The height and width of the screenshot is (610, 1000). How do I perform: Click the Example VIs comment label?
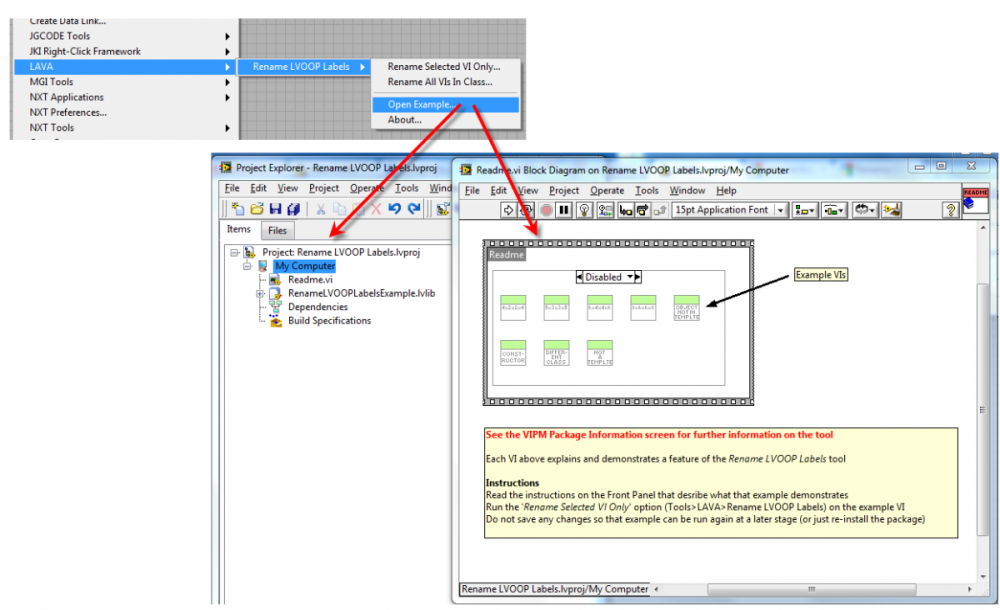pyautogui.click(x=821, y=275)
